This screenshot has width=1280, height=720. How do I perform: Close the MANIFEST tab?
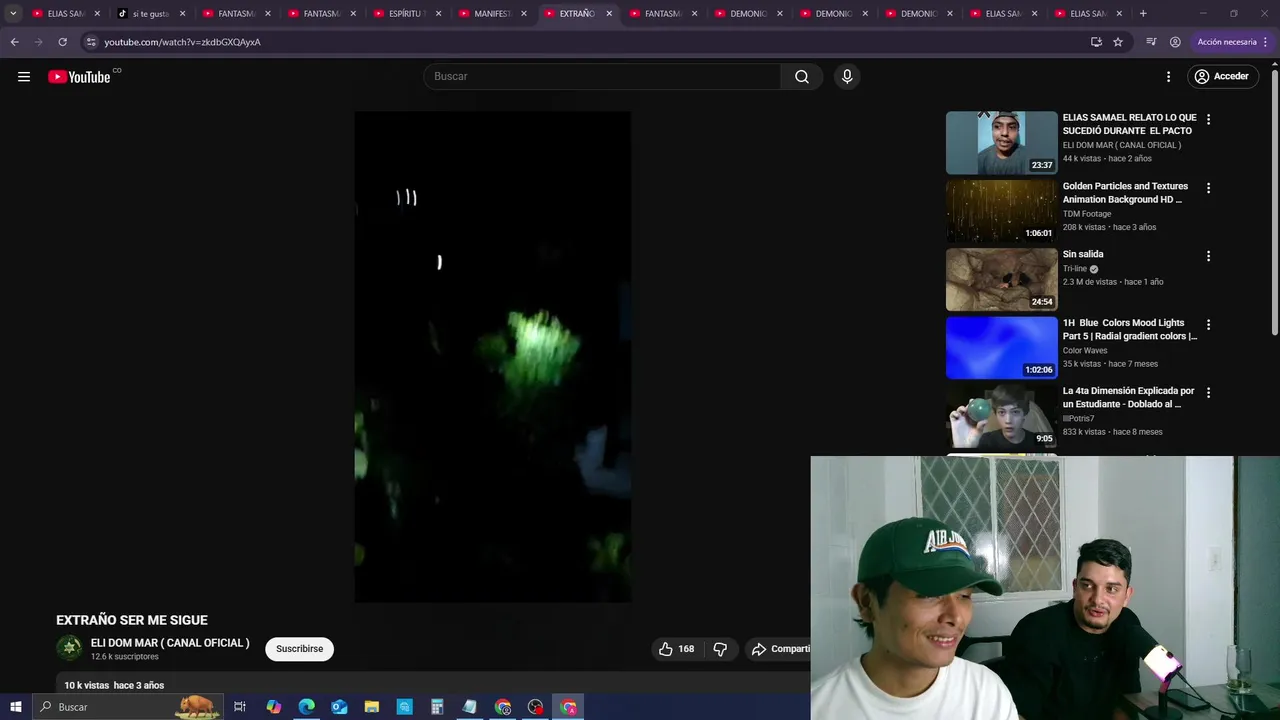pyautogui.click(x=524, y=14)
